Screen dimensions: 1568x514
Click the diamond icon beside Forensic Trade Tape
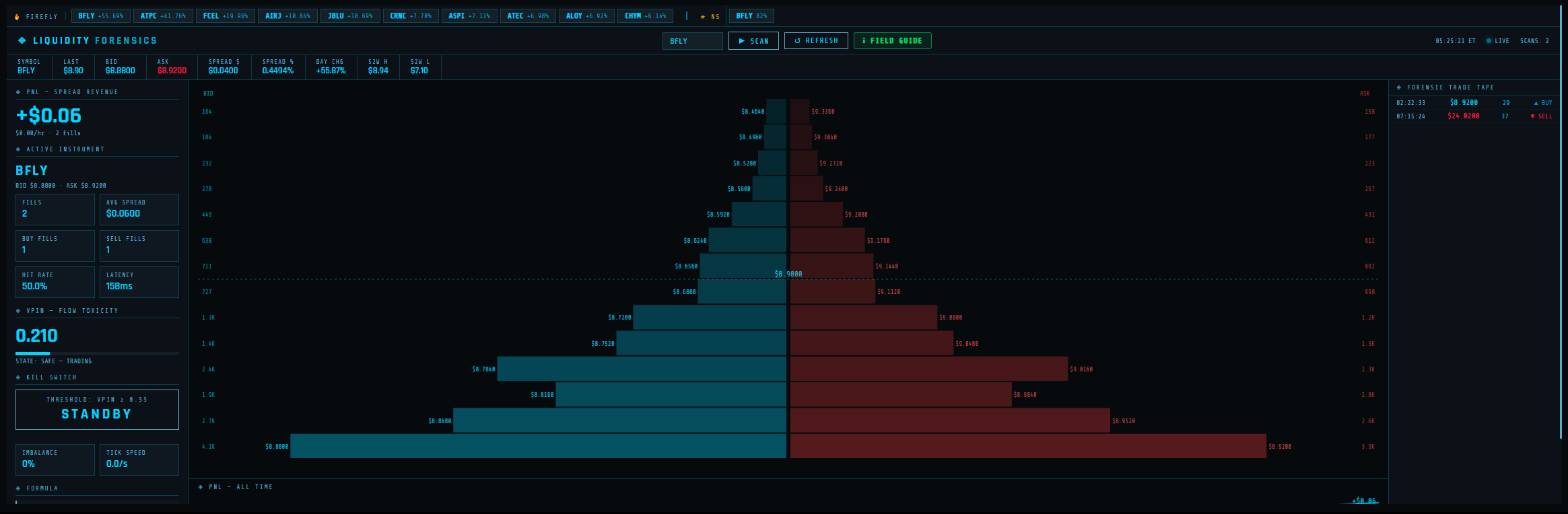(x=1399, y=87)
